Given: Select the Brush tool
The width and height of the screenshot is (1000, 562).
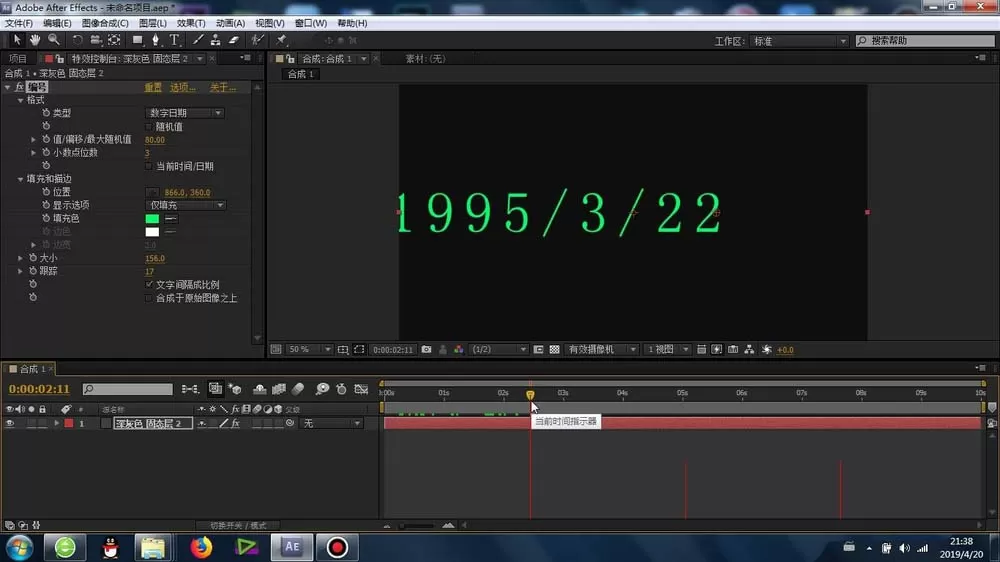Looking at the screenshot, I should coord(198,40).
